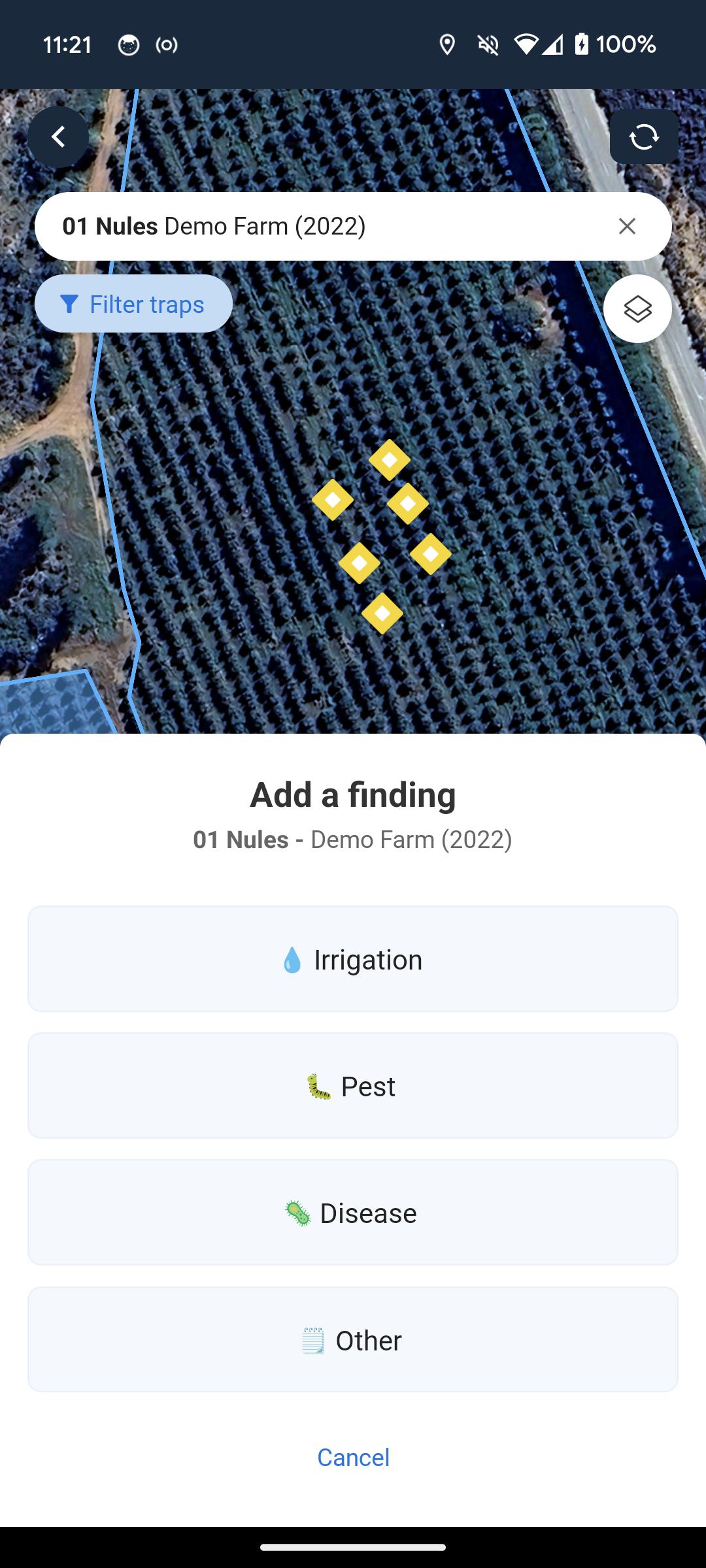706x1568 pixels.
Task: Clear the 01 Nules search field
Action: (627, 226)
